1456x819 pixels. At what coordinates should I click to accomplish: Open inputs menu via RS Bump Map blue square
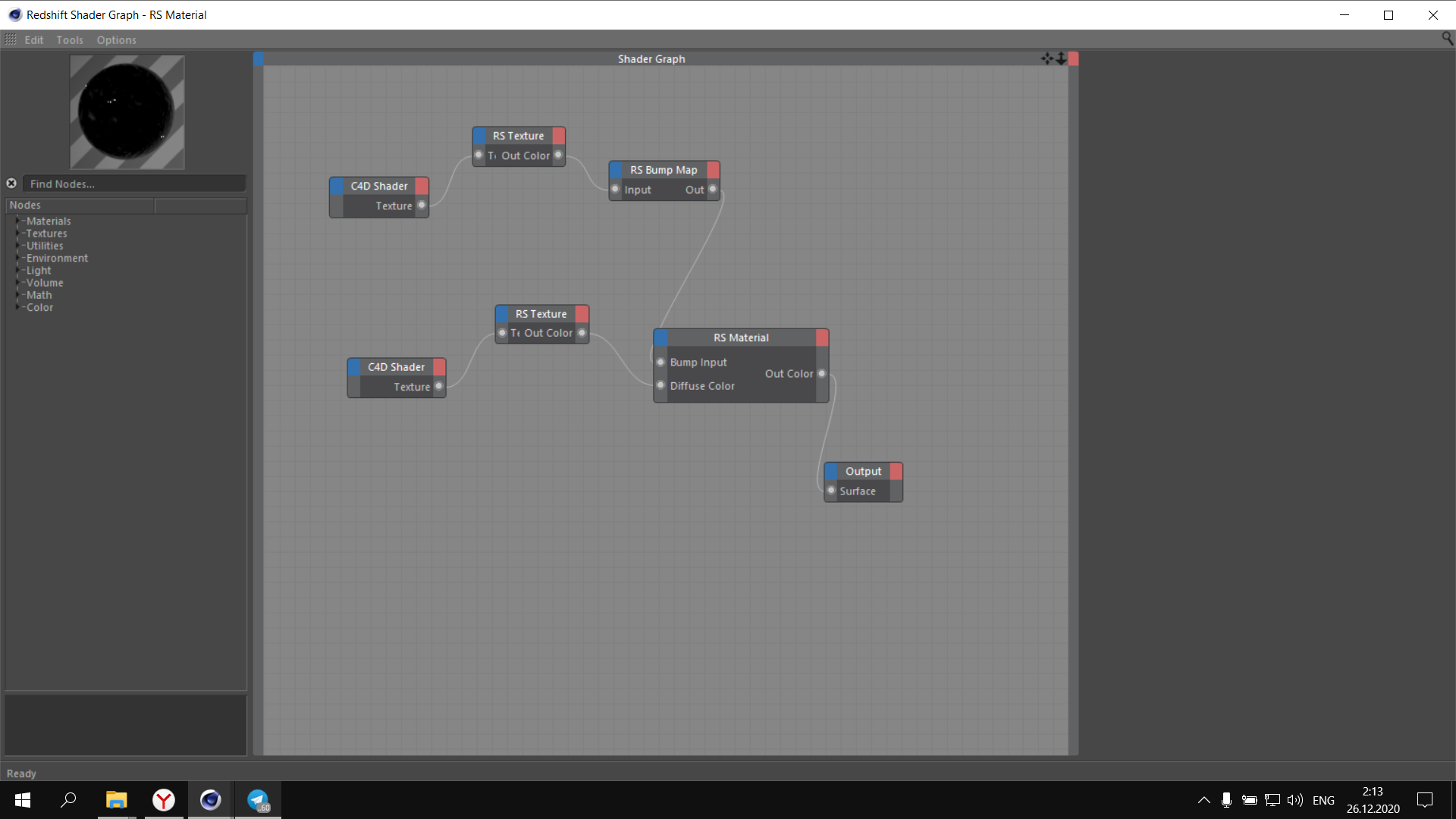pos(616,170)
